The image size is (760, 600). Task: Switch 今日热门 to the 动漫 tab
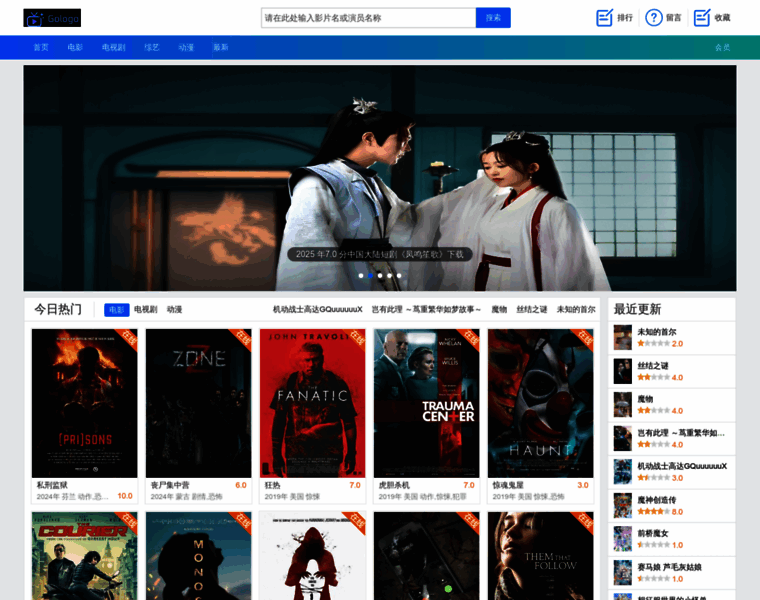pyautogui.click(x=174, y=310)
